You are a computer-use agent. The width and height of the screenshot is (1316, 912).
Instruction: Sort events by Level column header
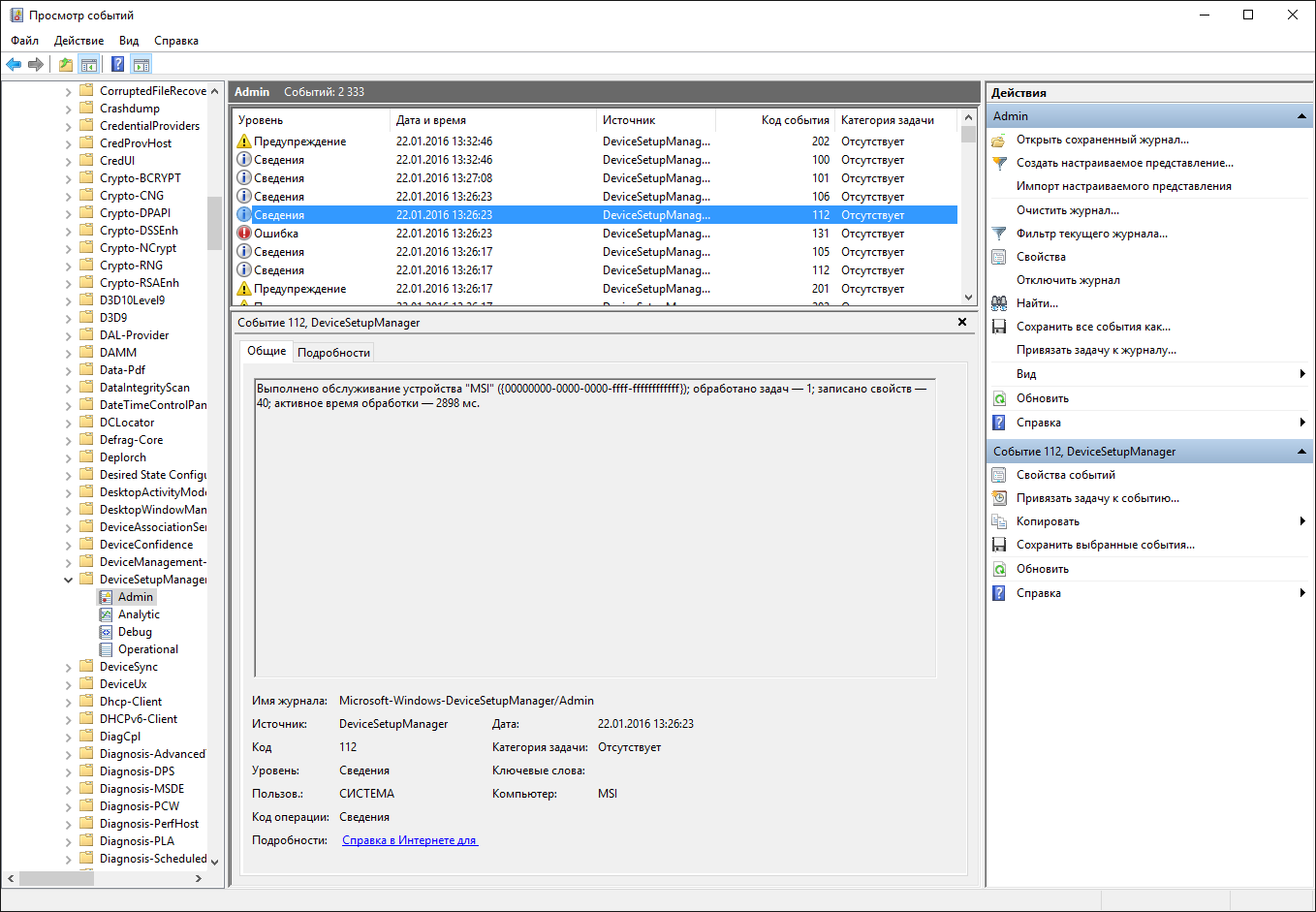pos(312,120)
